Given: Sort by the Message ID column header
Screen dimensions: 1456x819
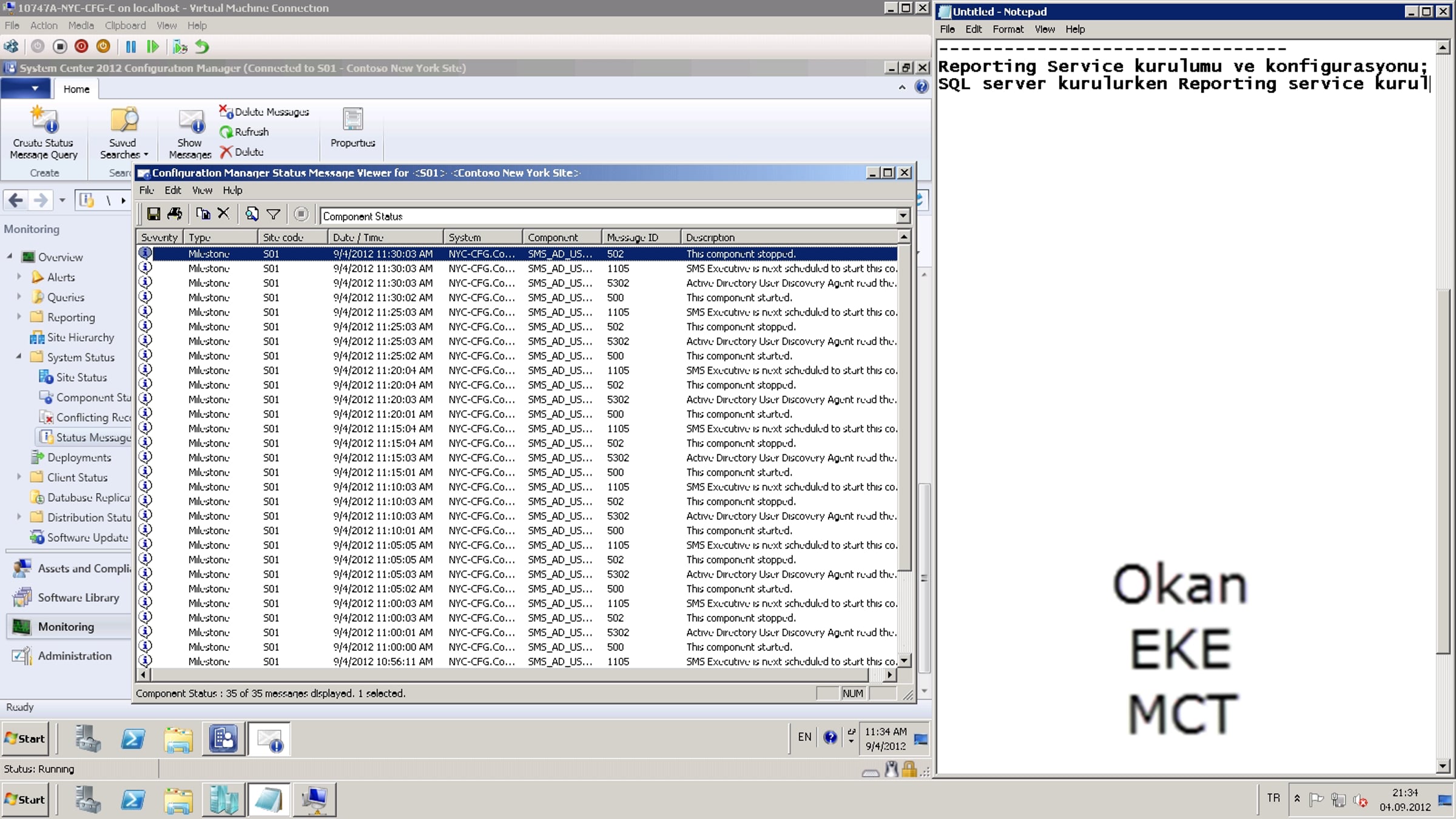Looking at the screenshot, I should [x=641, y=237].
